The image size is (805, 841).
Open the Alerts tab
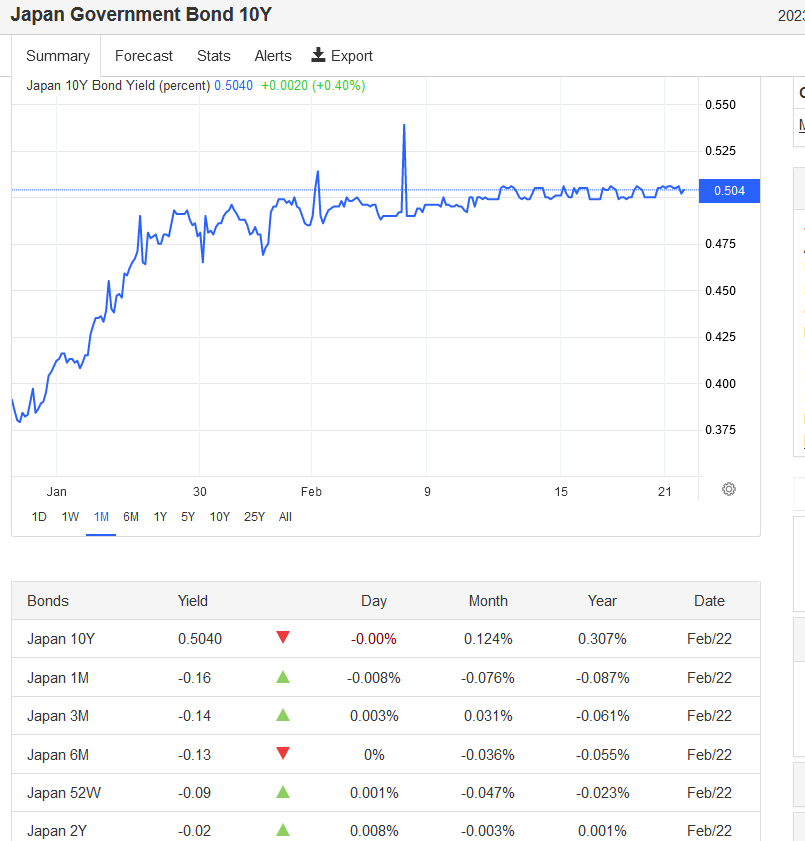click(x=273, y=56)
